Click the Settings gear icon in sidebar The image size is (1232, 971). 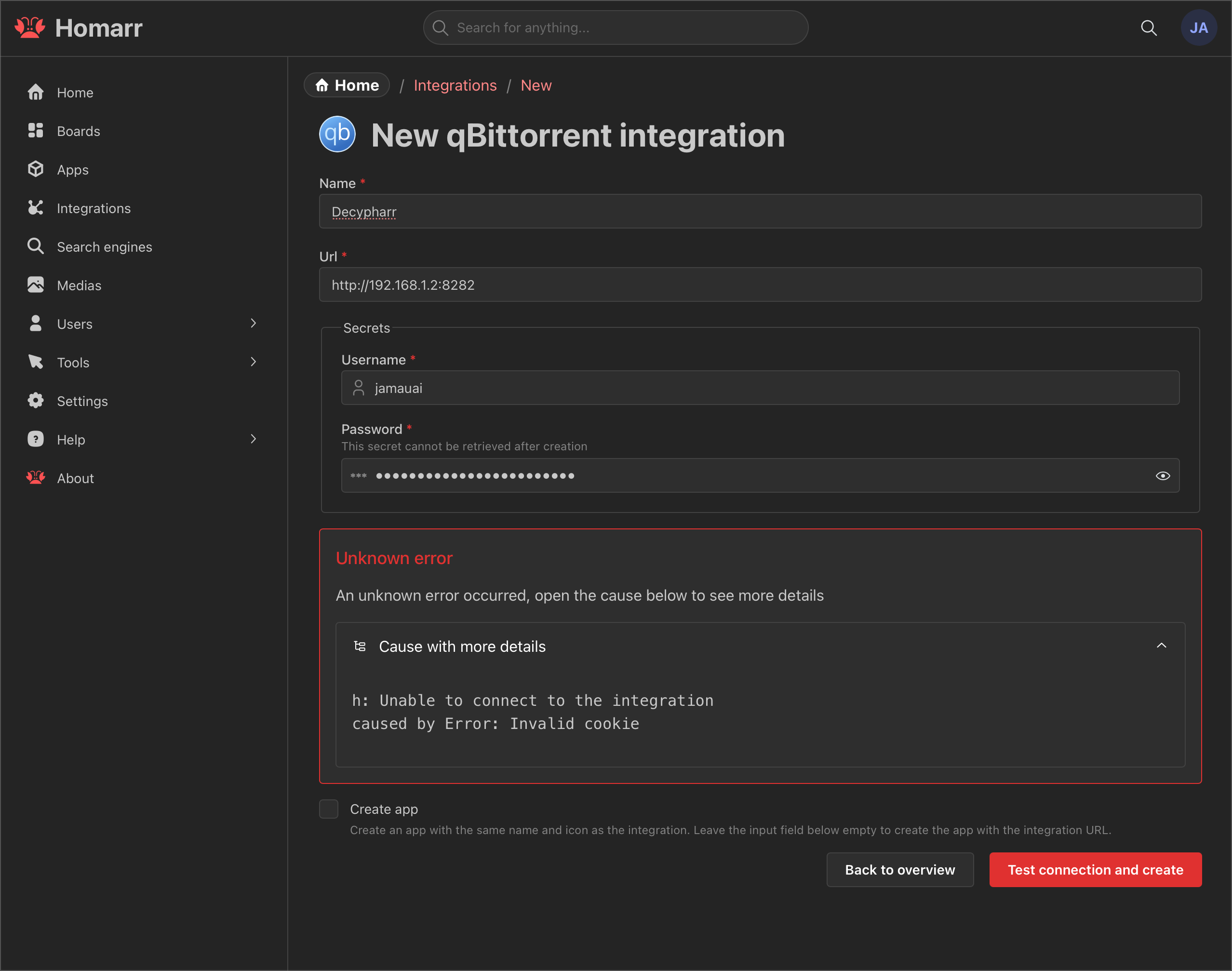[36, 401]
